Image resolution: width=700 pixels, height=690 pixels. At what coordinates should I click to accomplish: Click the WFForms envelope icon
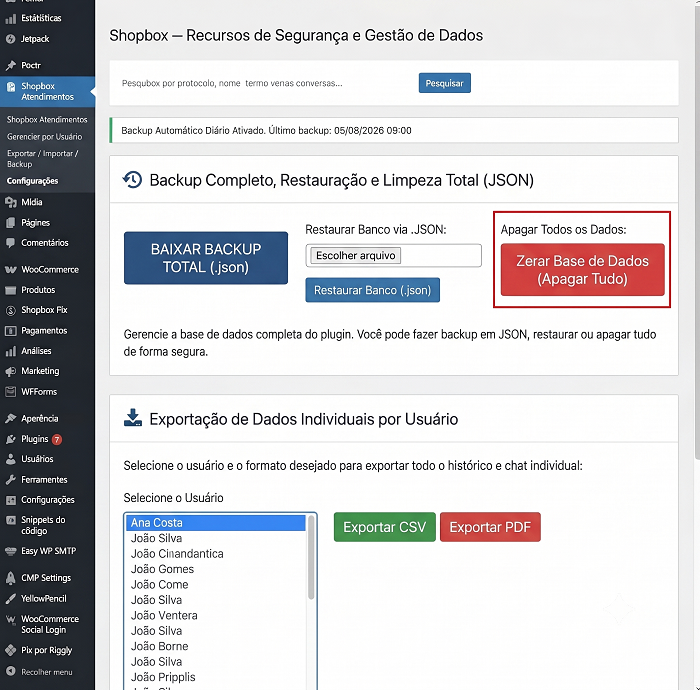[x=11, y=392]
